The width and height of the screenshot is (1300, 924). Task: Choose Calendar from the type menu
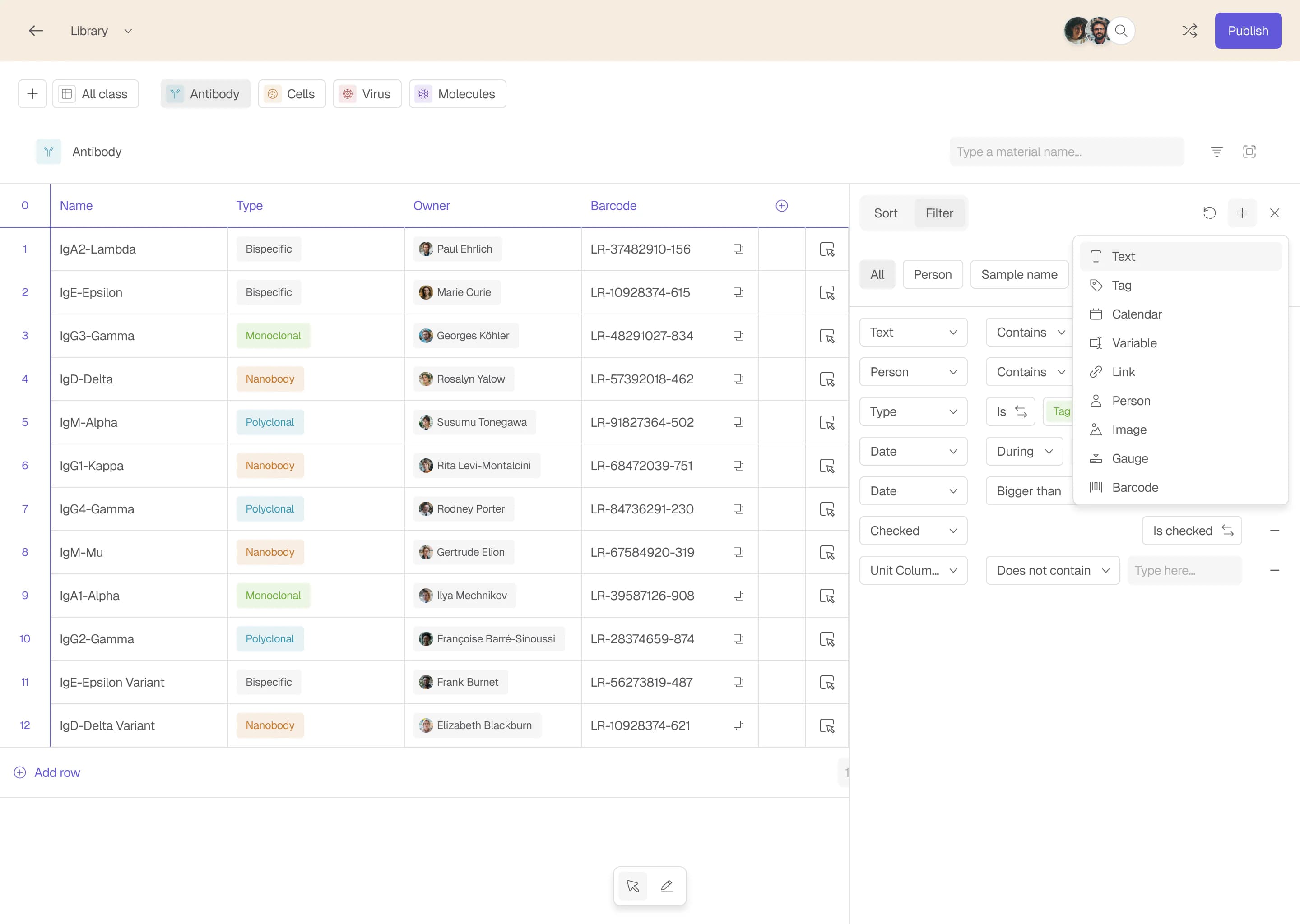click(1180, 314)
